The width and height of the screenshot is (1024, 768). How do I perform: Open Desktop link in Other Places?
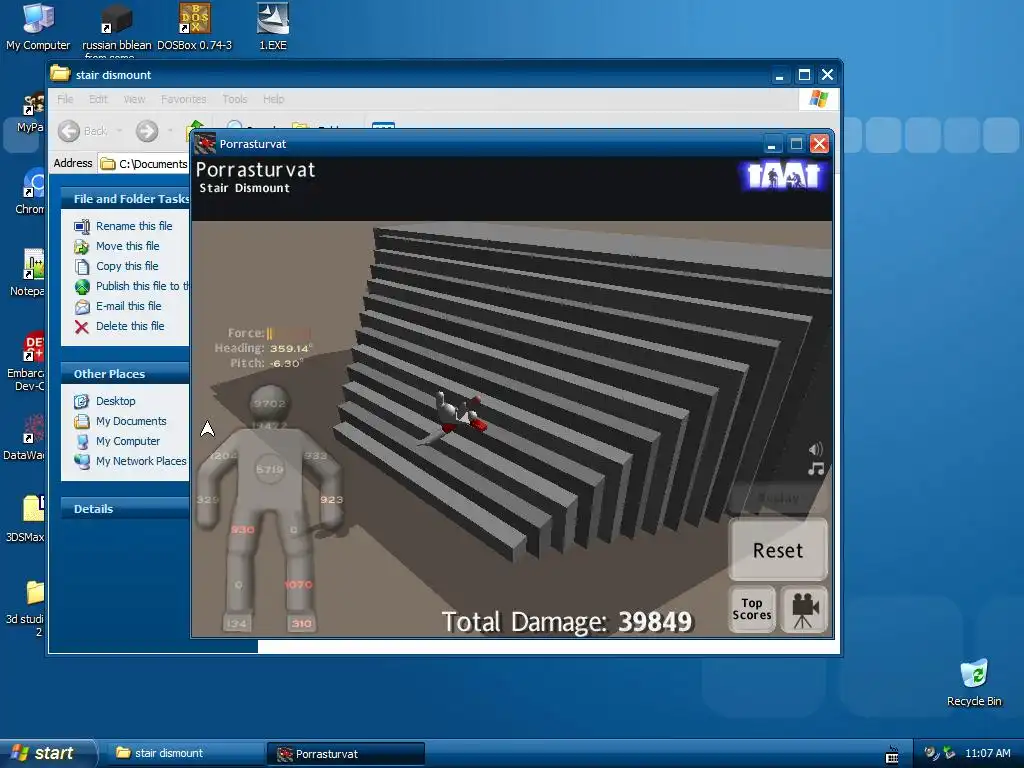pos(116,401)
